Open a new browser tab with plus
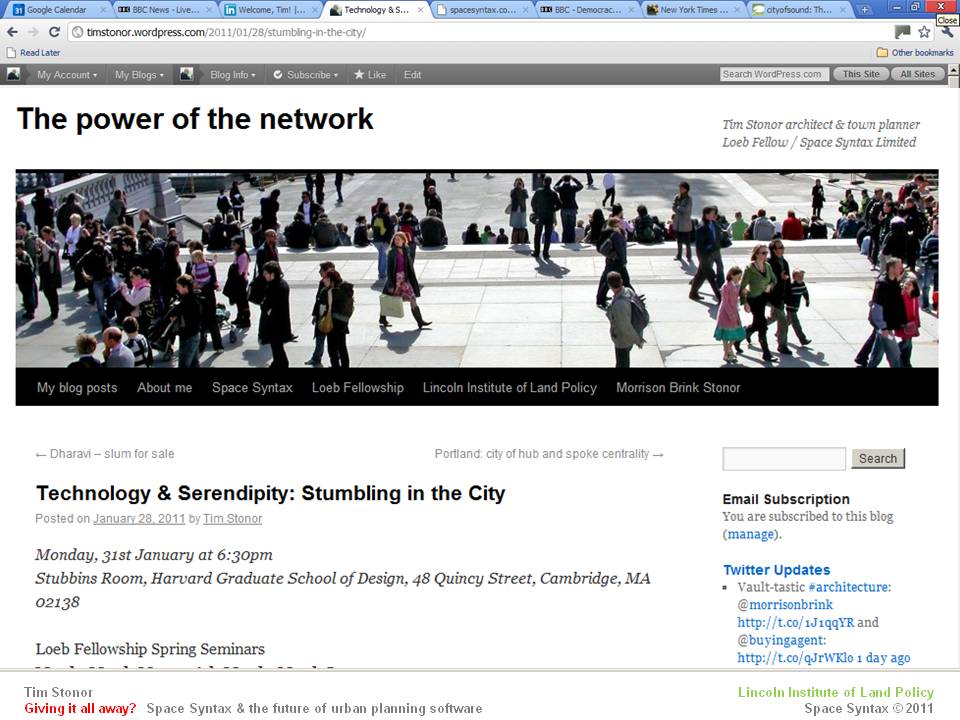The image size is (960, 720). pos(862,9)
